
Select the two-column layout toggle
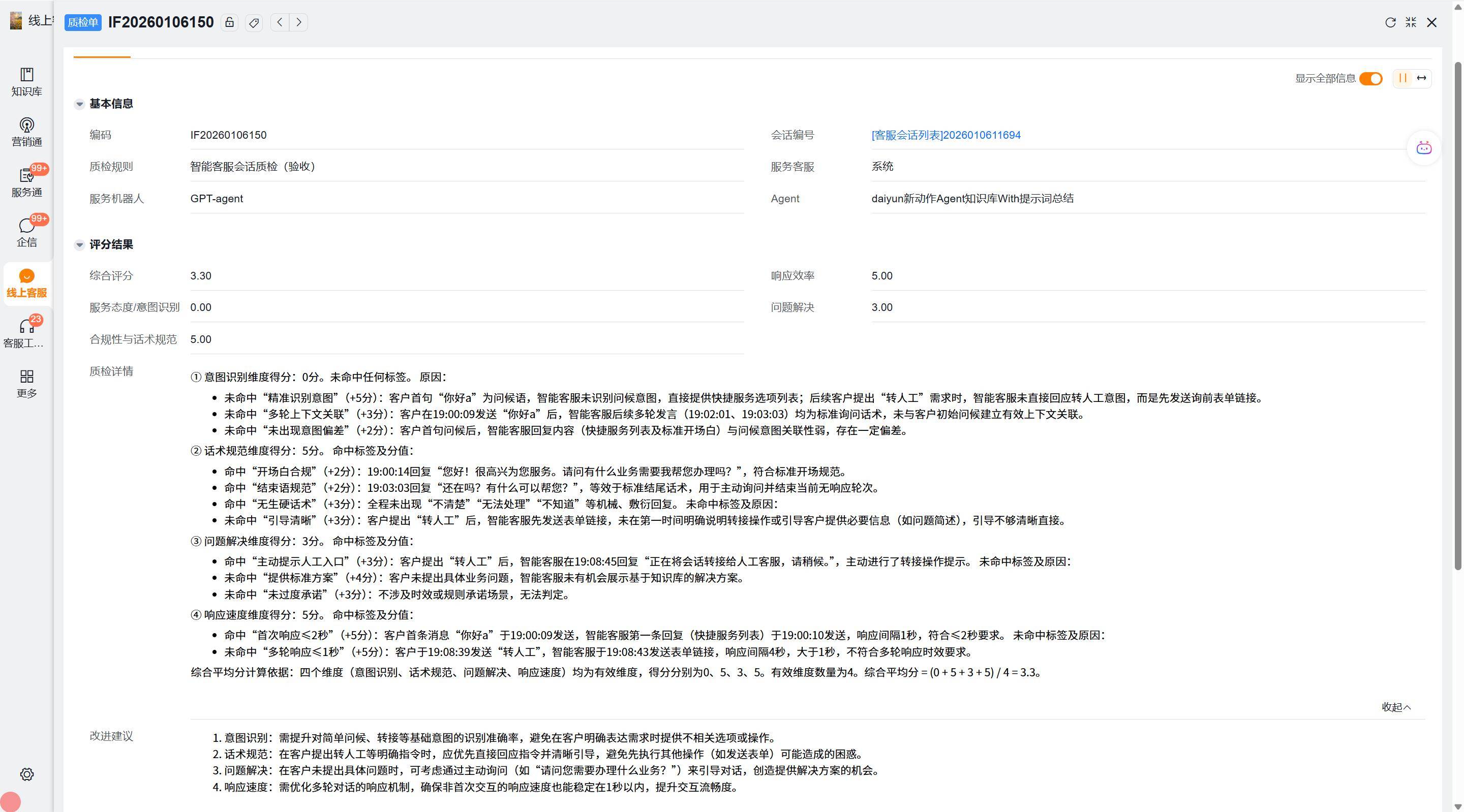(1402, 78)
